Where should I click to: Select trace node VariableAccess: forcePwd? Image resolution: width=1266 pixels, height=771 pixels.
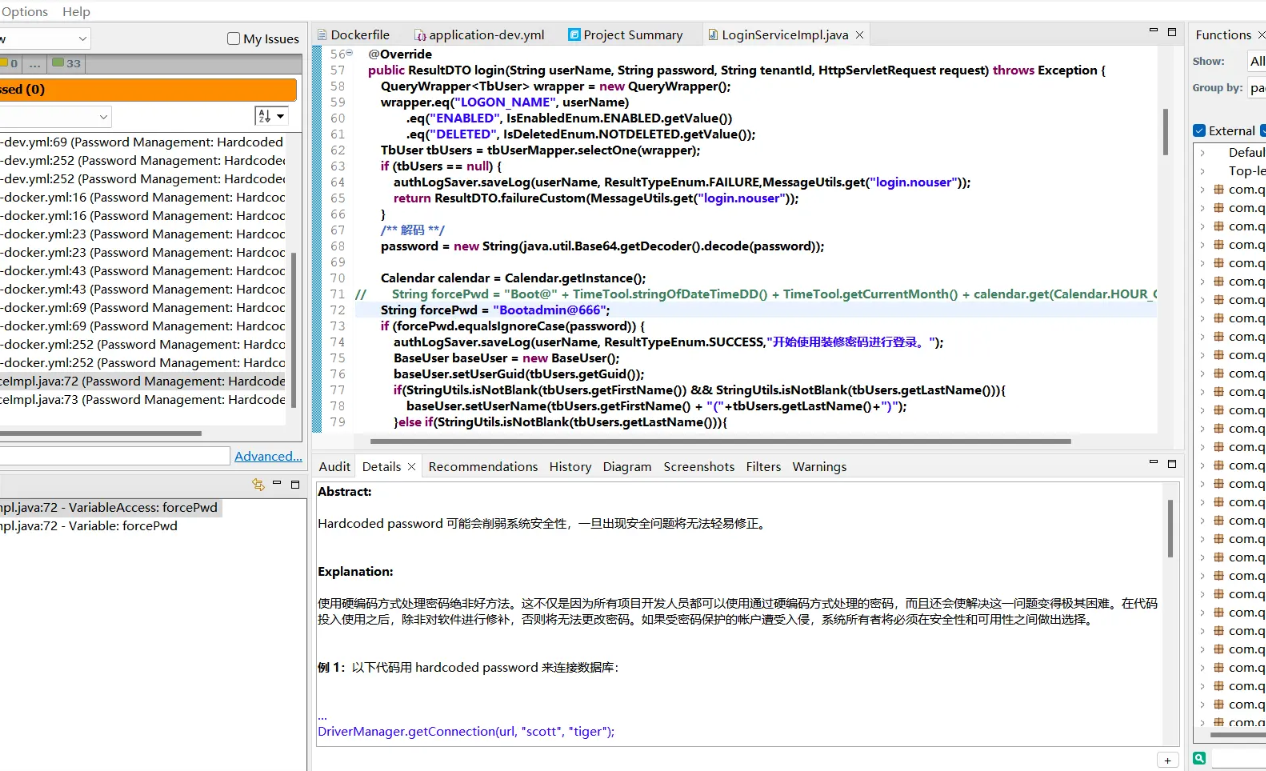(109, 507)
